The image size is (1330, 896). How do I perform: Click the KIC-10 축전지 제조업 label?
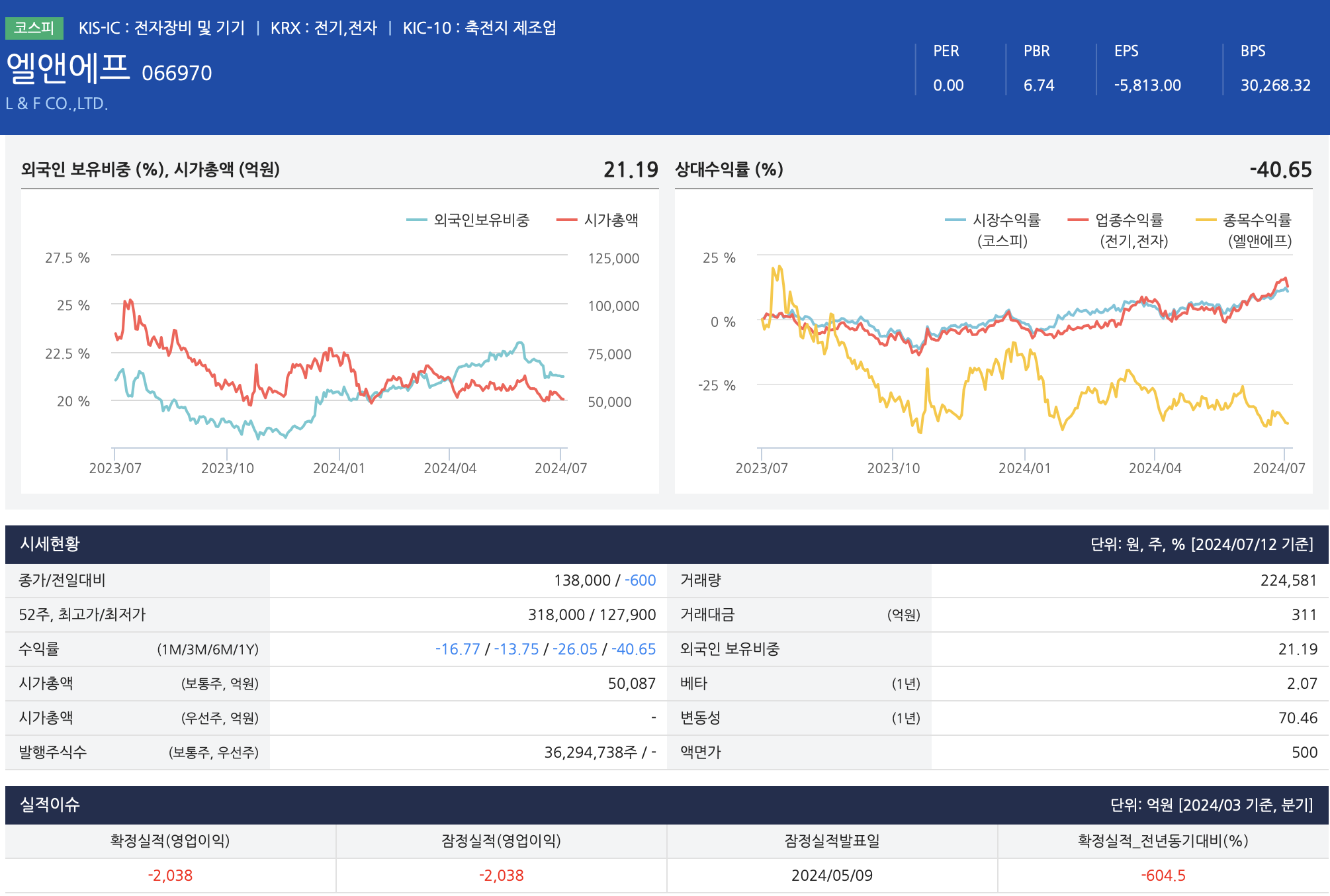tap(479, 28)
